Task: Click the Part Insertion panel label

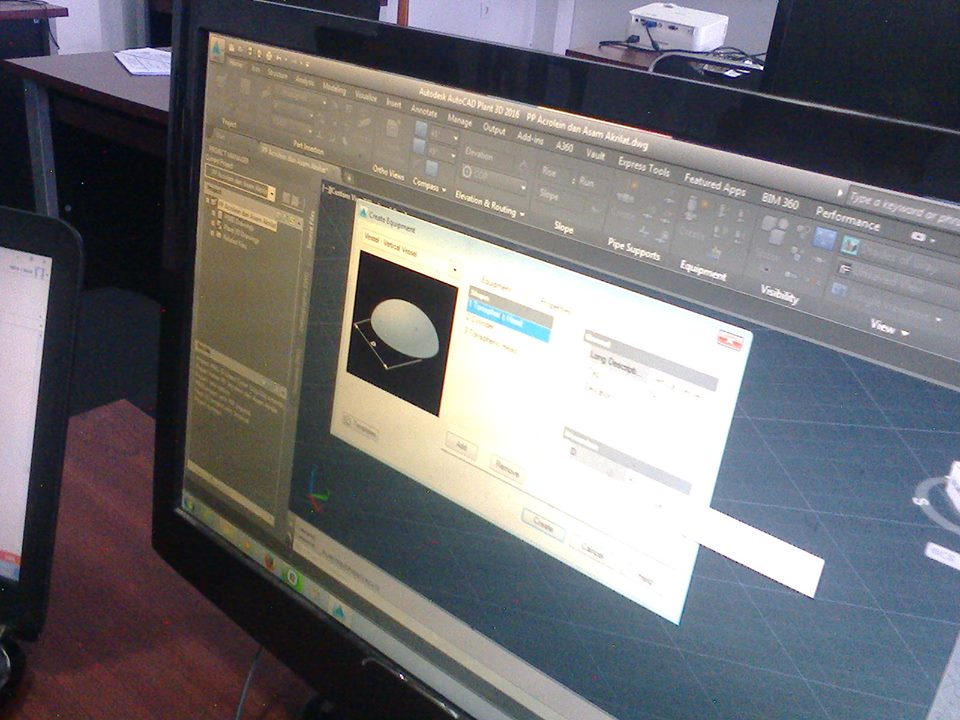Action: (x=308, y=147)
